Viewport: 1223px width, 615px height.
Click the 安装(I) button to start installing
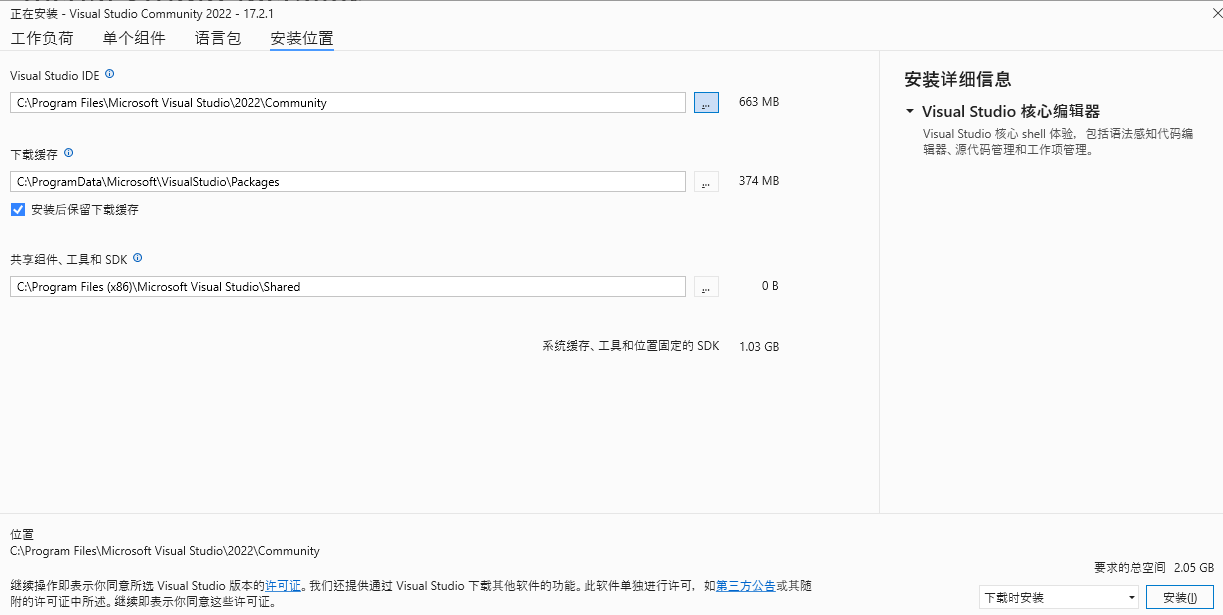(1179, 596)
